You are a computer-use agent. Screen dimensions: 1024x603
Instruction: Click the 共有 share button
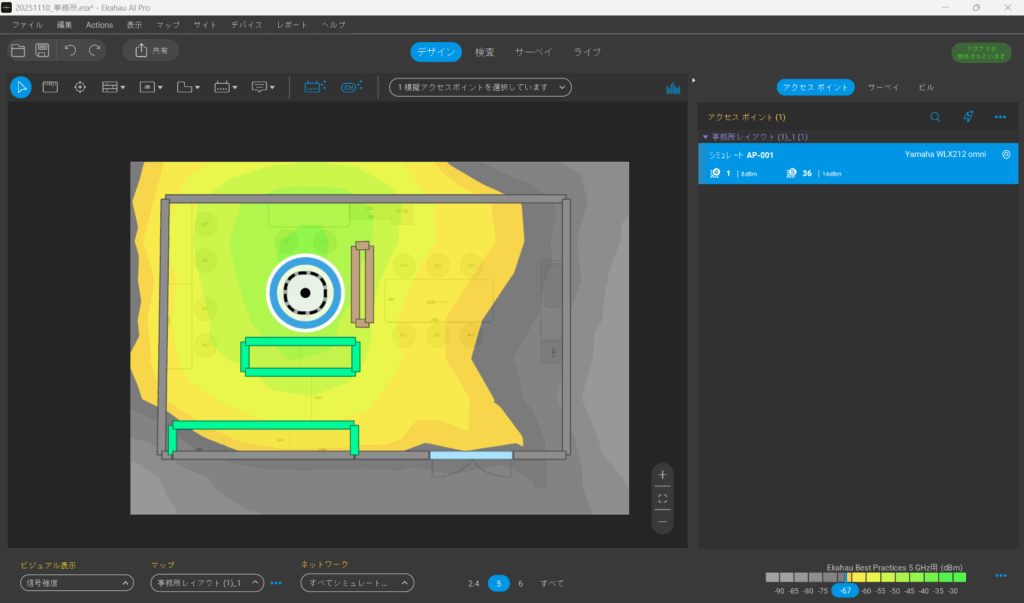(x=150, y=50)
